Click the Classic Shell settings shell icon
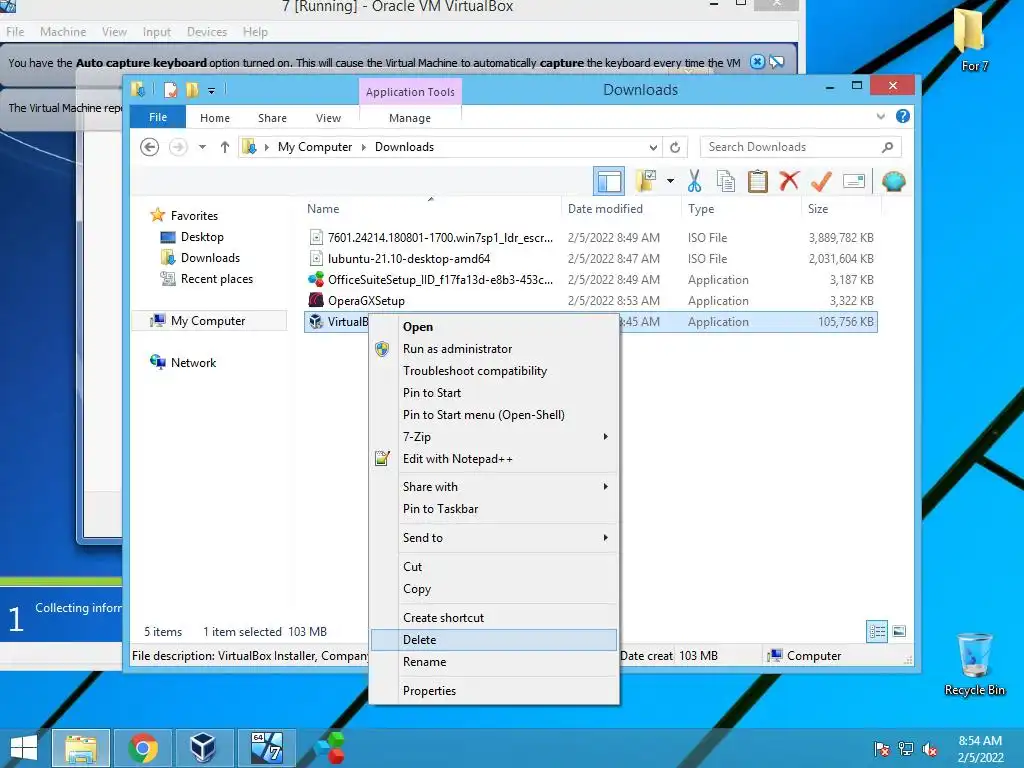Image resolution: width=1024 pixels, height=768 pixels. pyautogui.click(x=893, y=181)
